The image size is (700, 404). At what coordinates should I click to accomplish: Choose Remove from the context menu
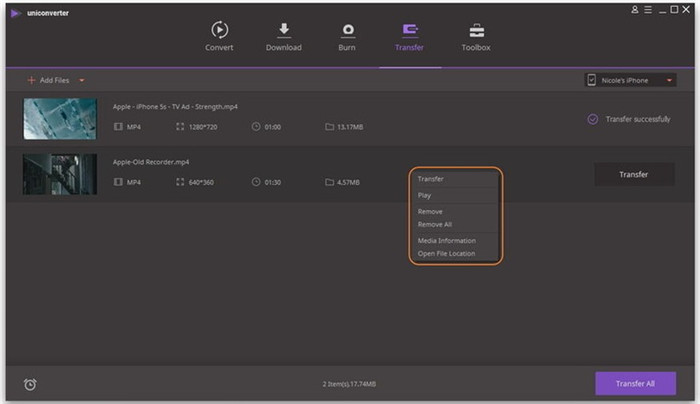coord(430,212)
